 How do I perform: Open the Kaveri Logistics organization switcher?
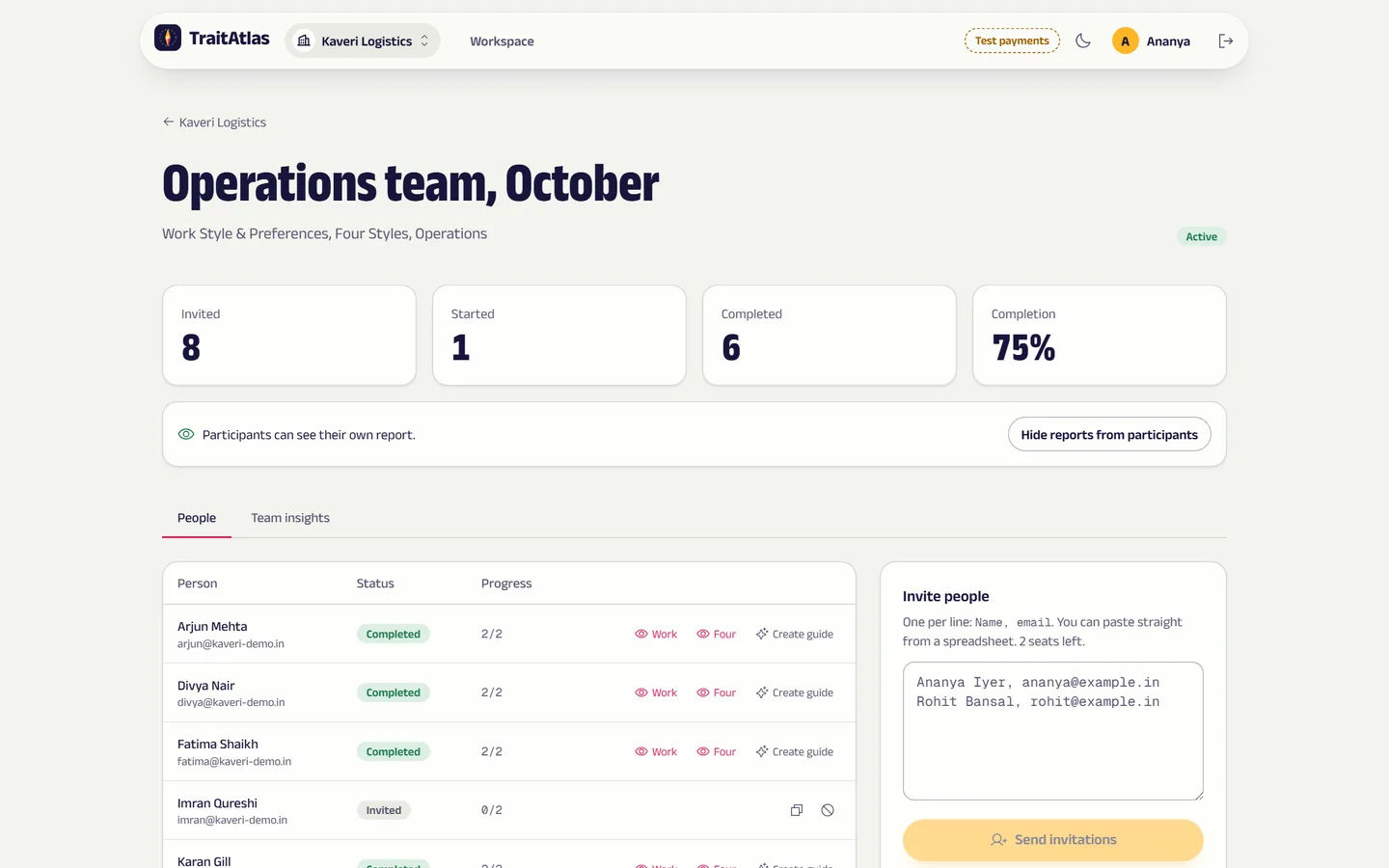[x=363, y=41]
